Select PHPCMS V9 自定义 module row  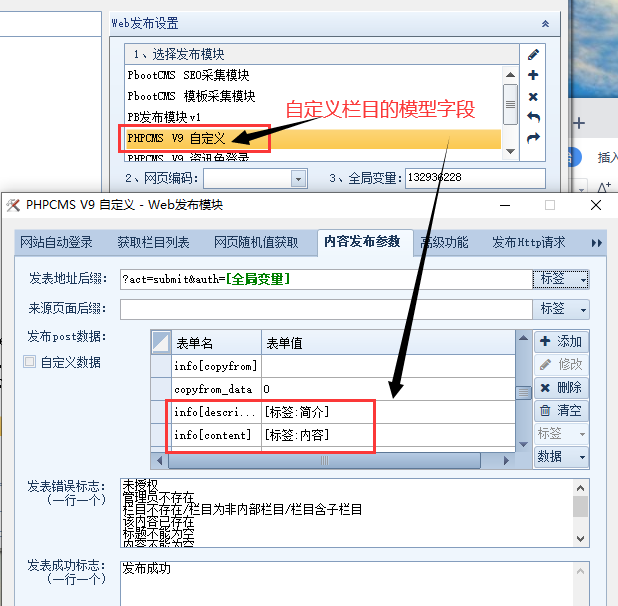(313, 138)
